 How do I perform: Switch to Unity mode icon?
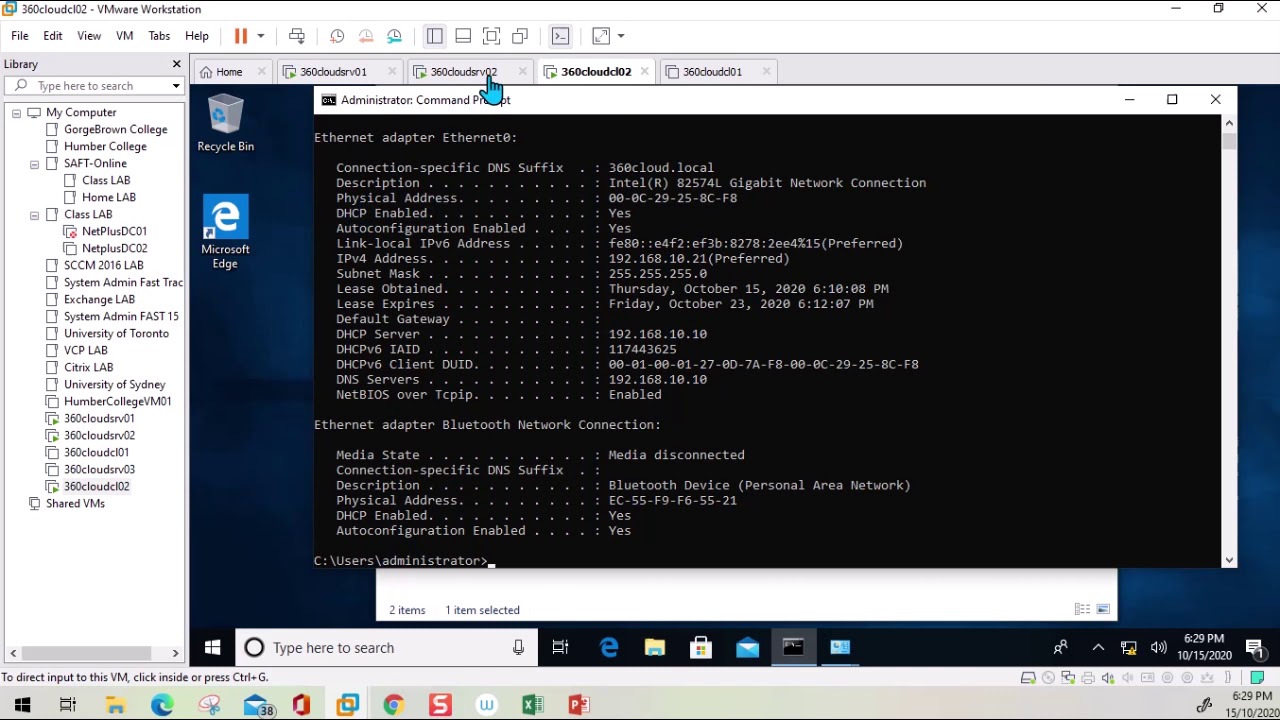click(x=520, y=36)
